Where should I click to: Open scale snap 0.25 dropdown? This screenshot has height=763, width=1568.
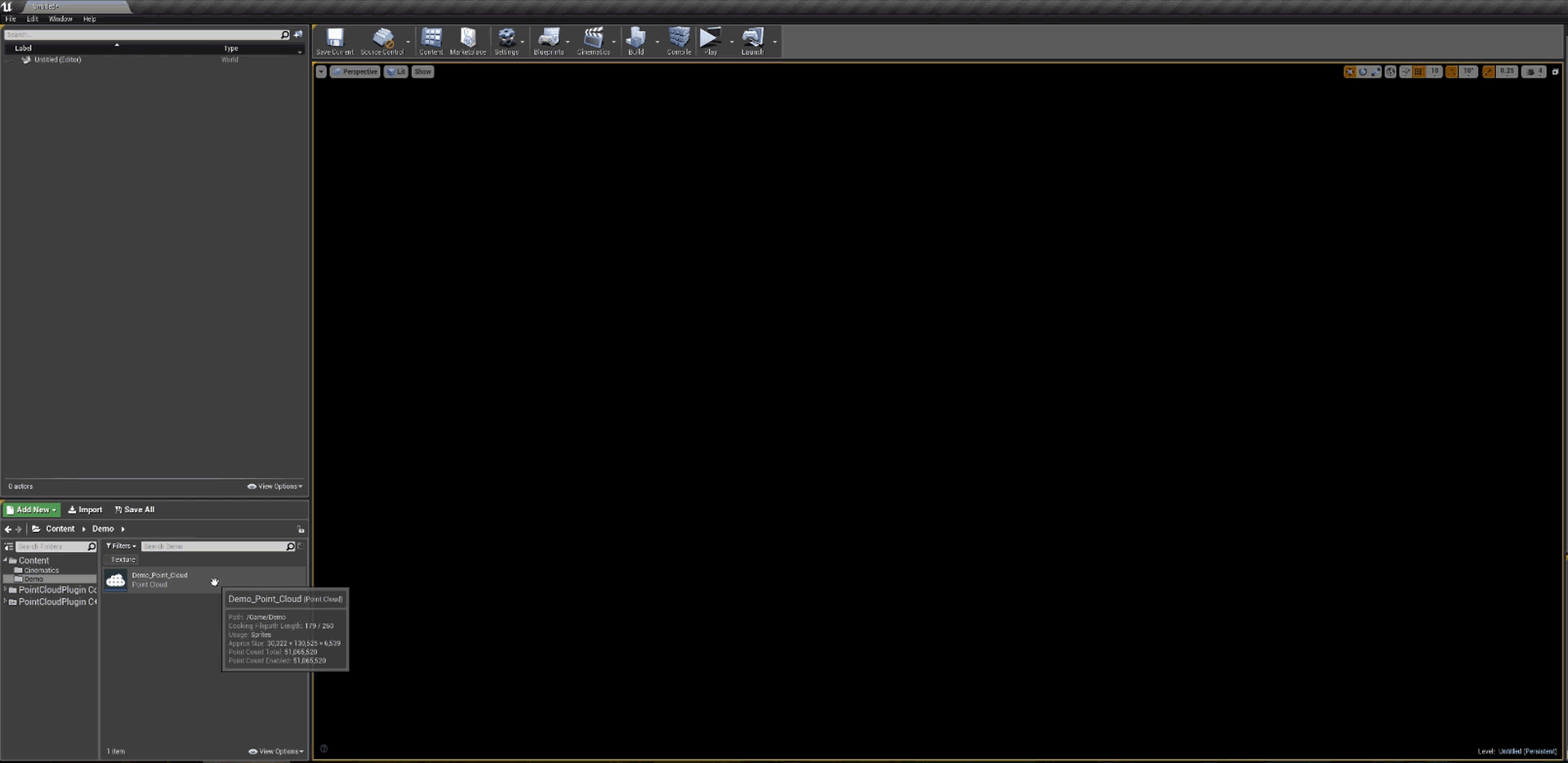point(1507,72)
